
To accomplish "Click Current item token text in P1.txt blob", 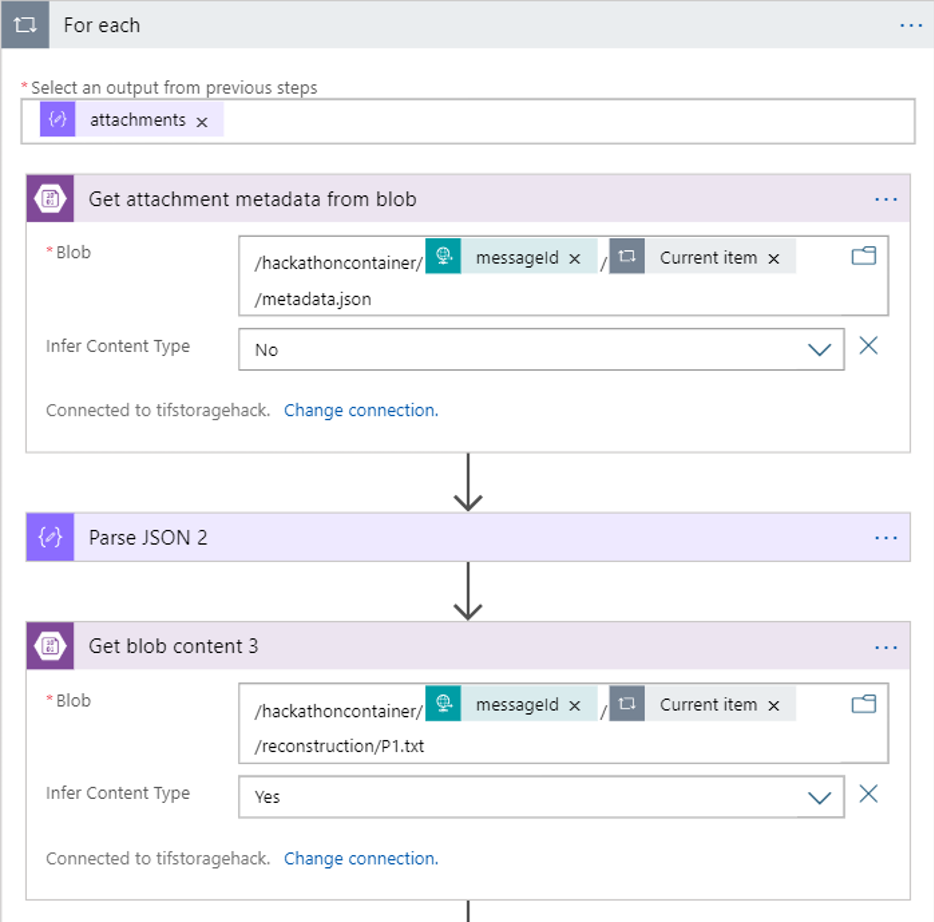I will (x=708, y=705).
